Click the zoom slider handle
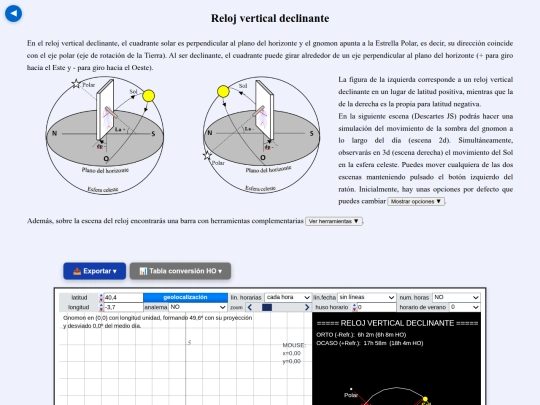 click(x=267, y=307)
